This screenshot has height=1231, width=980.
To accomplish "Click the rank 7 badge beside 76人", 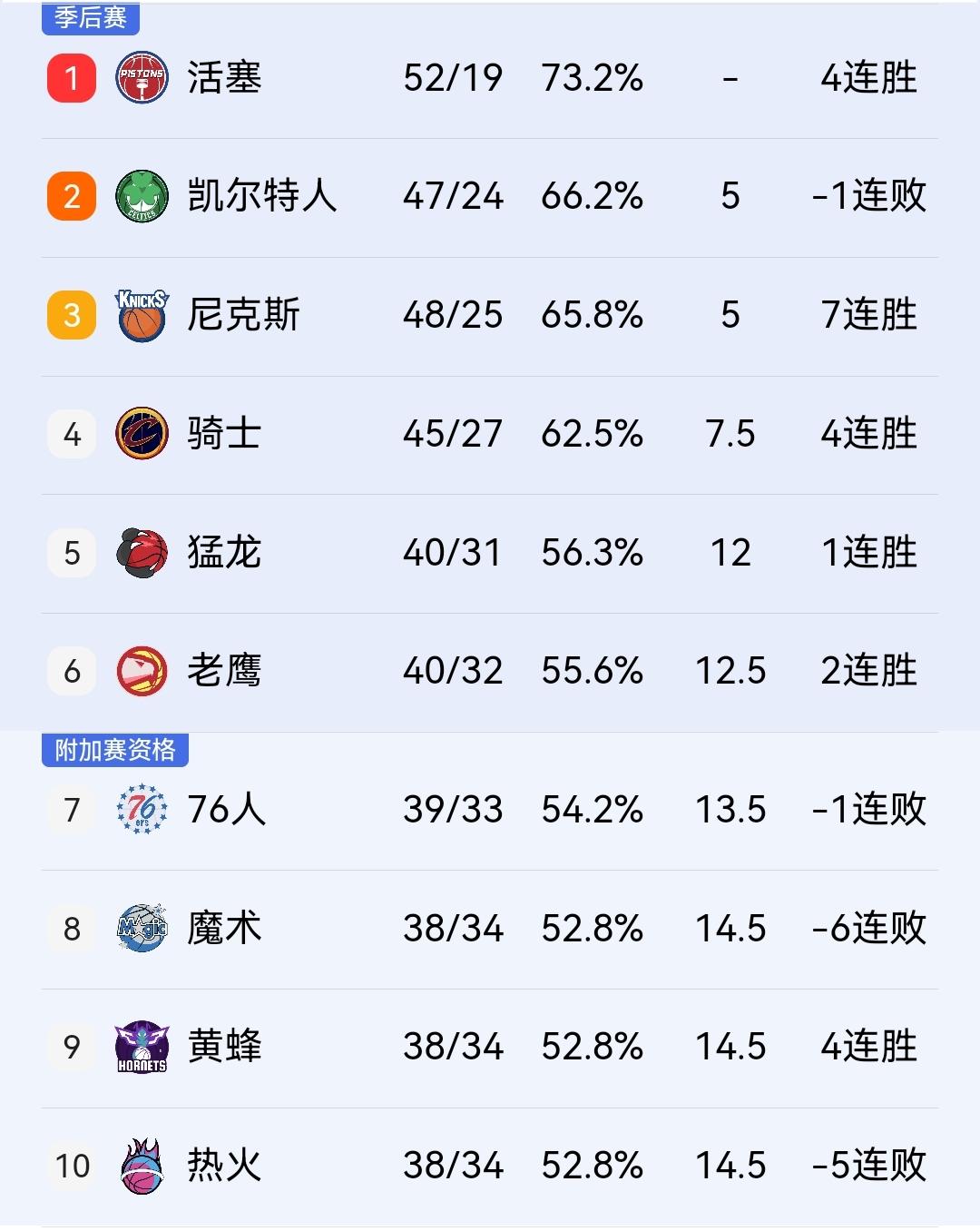I will tap(71, 811).
